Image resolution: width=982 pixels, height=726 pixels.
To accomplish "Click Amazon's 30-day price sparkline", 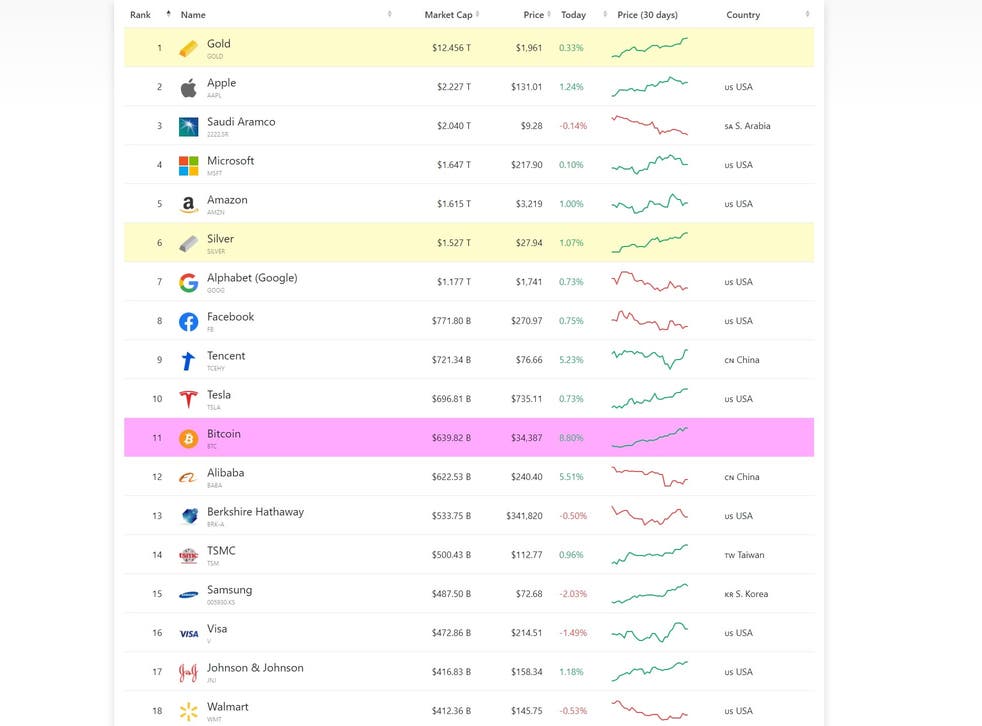I will tap(649, 204).
